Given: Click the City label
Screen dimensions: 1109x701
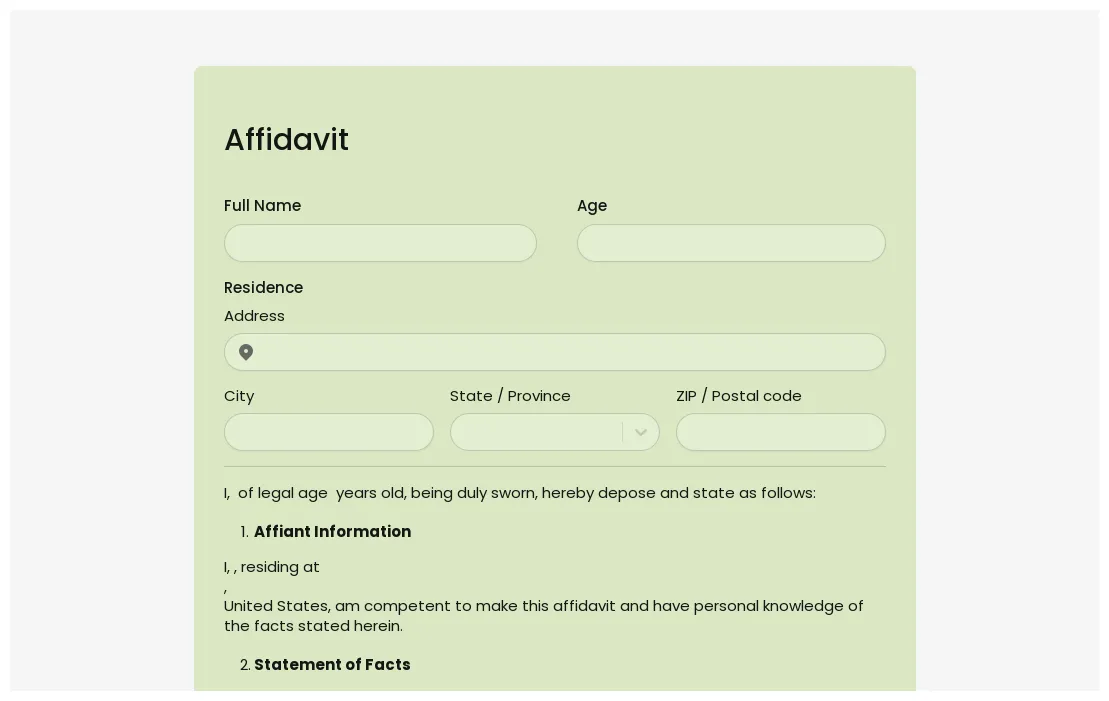Looking at the screenshot, I should coord(239,396).
